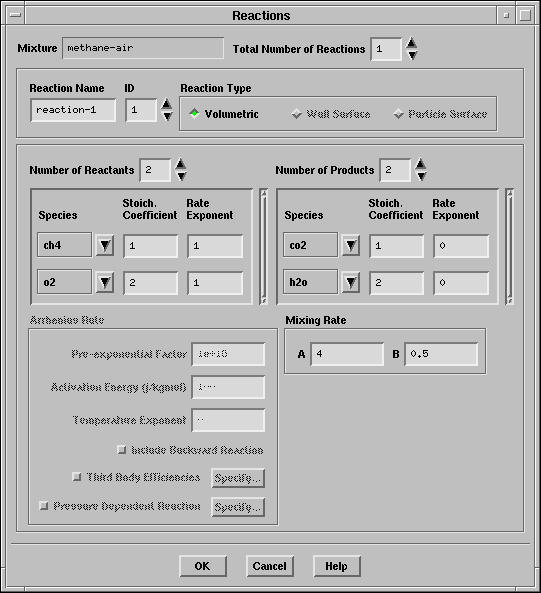Increase Number of Reactants up arrow
The height and width of the screenshot is (593, 541).
tap(180, 163)
